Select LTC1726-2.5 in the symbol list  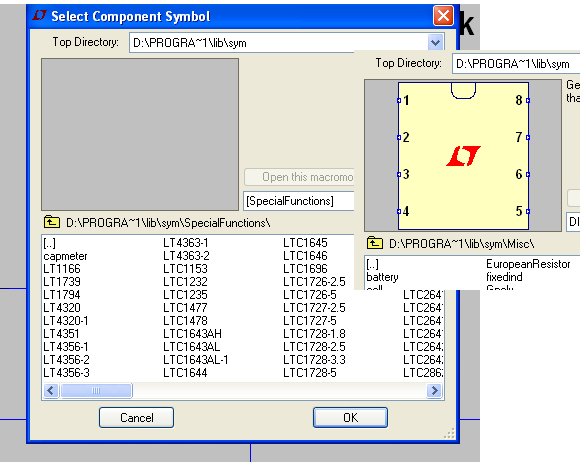coord(314,282)
